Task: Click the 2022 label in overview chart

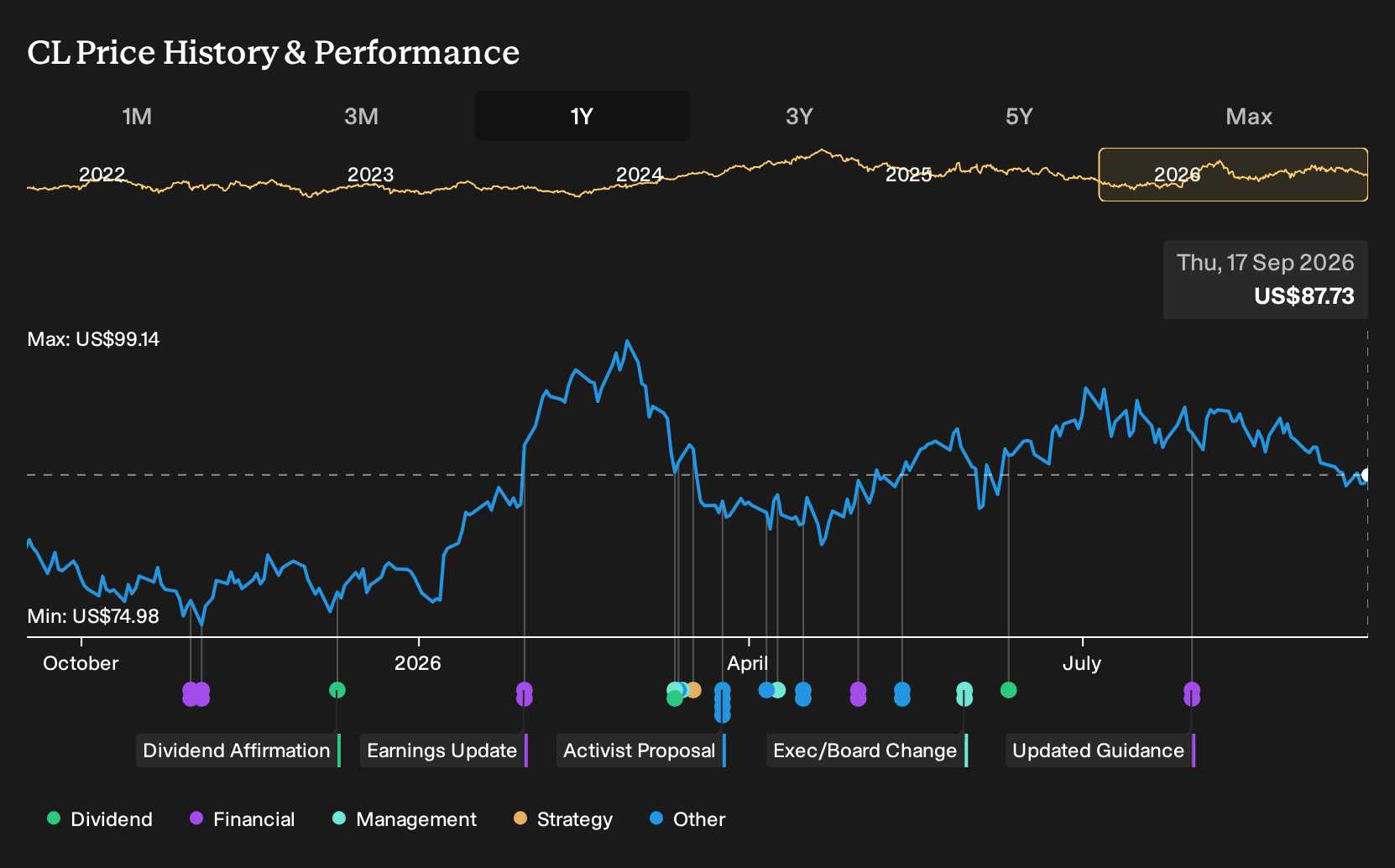Action: click(102, 175)
